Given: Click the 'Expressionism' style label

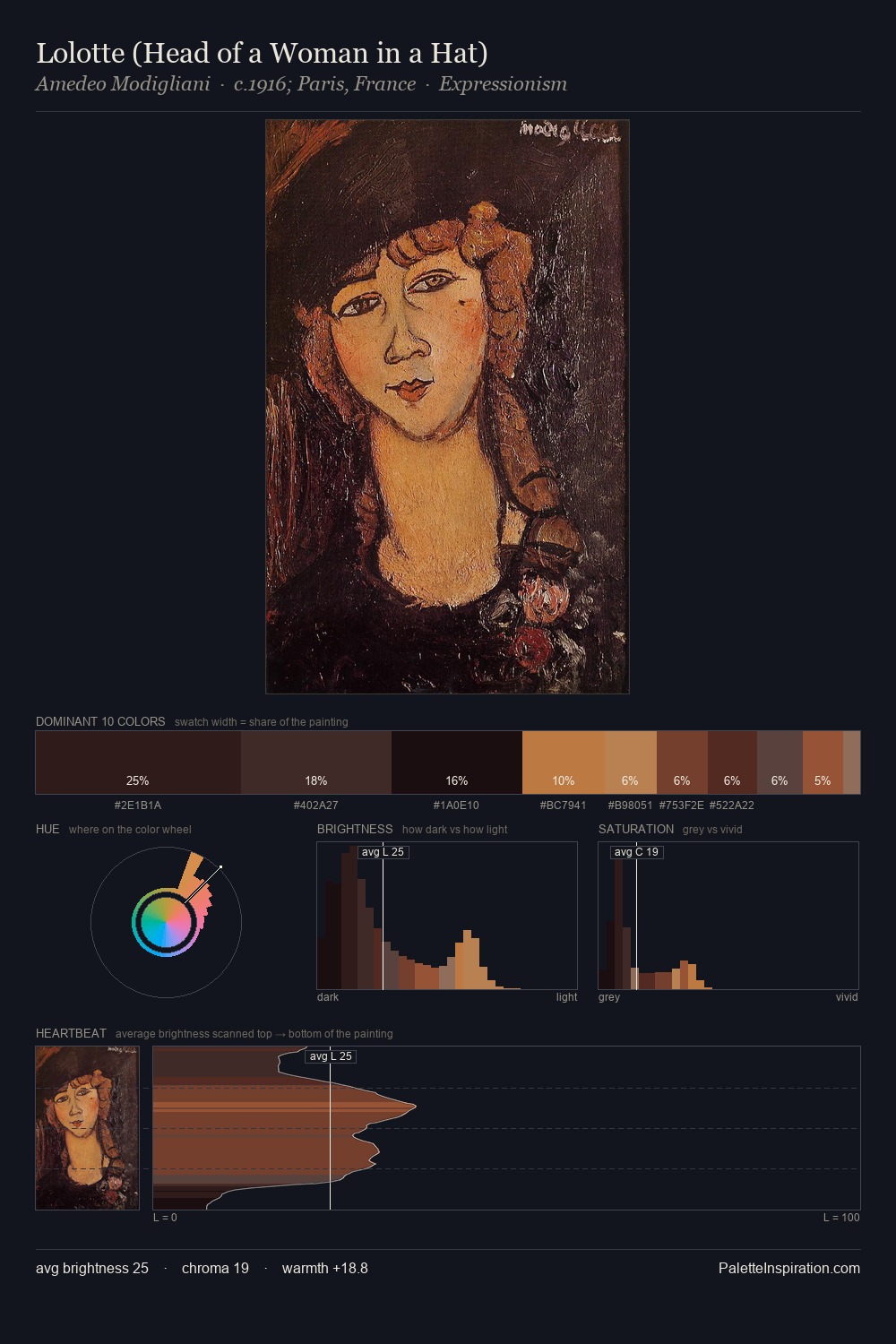Looking at the screenshot, I should point(503,84).
